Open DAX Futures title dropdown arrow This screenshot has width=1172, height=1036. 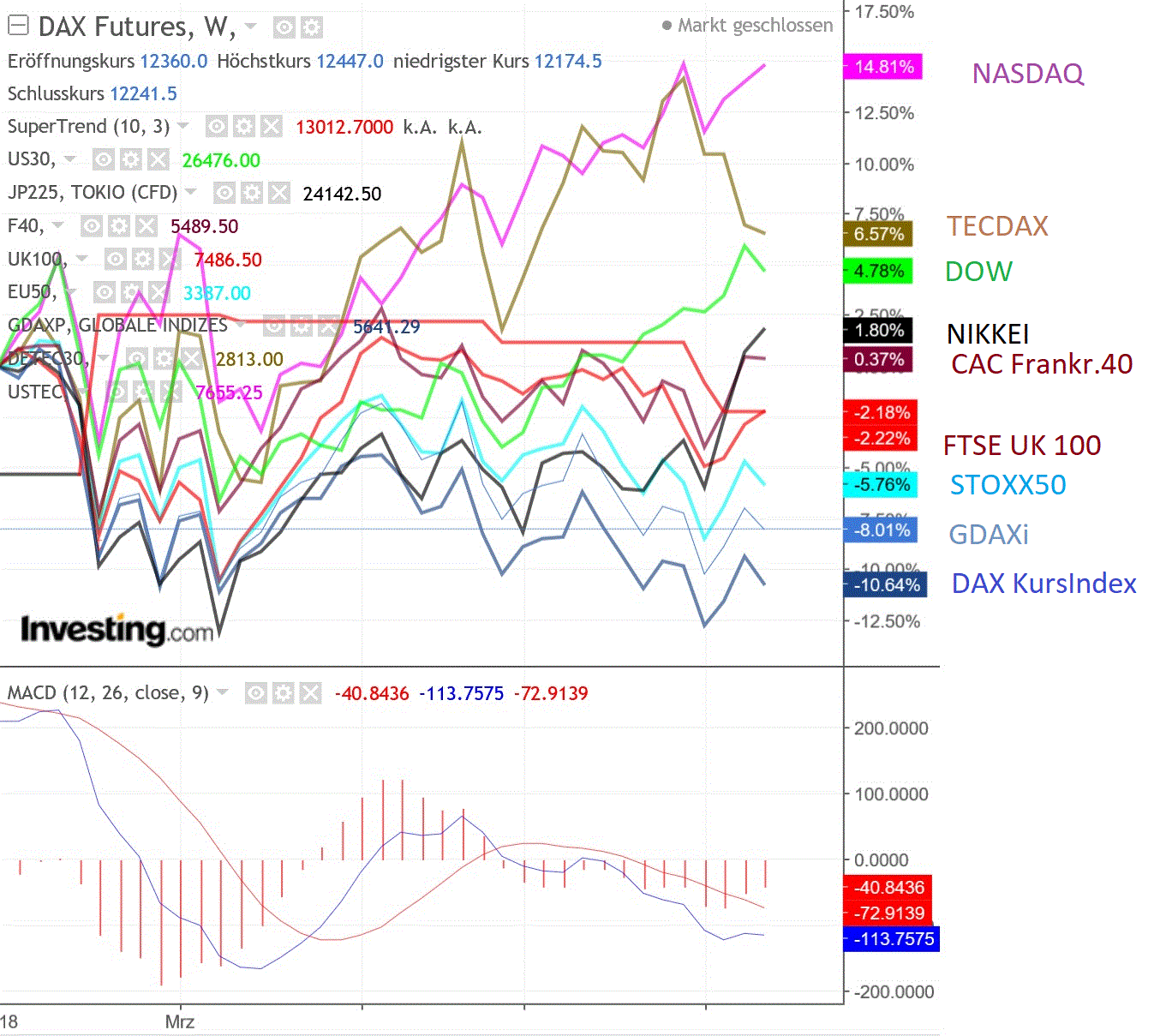point(251,27)
